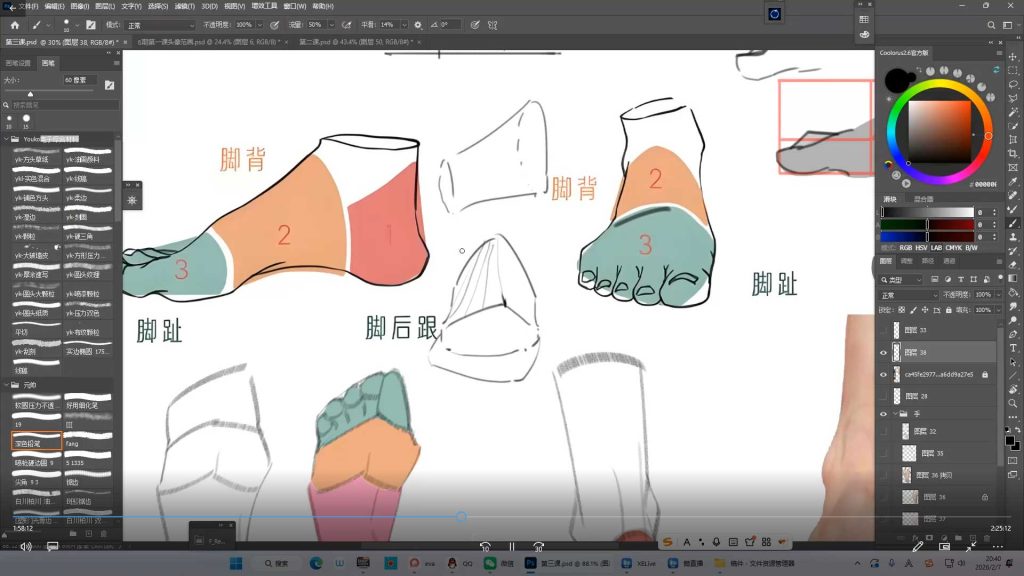Toggle the lock on the ca45fe2977 layer
The height and width of the screenshot is (576, 1024).
click(986, 375)
